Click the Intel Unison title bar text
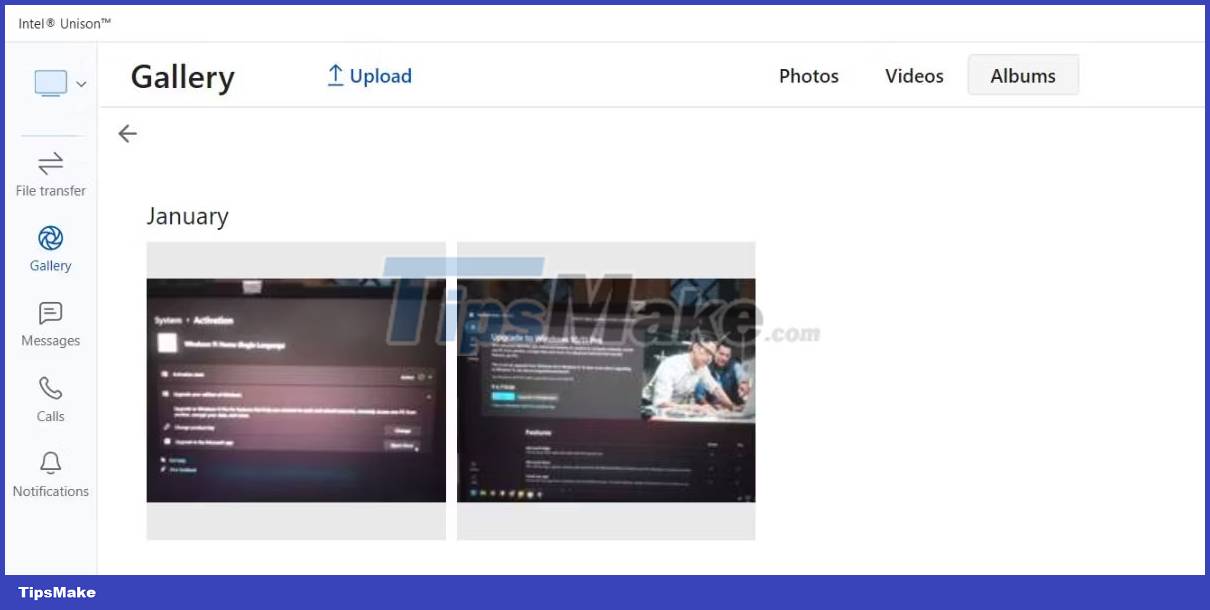 (65, 23)
